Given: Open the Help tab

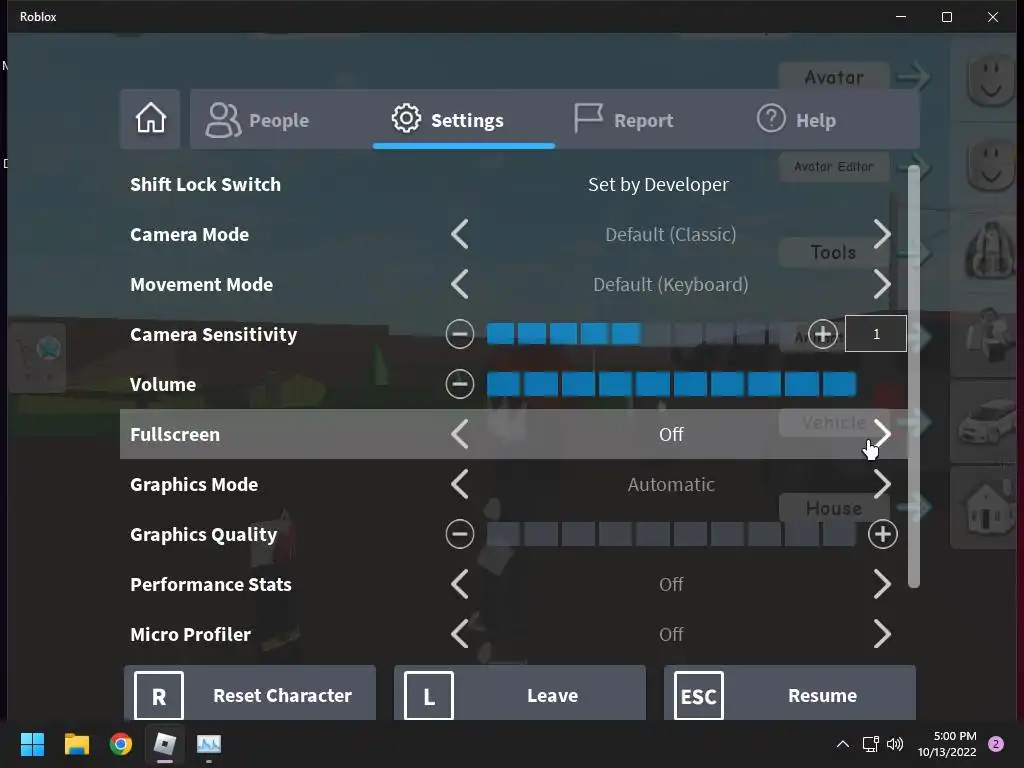Looking at the screenshot, I should point(796,120).
